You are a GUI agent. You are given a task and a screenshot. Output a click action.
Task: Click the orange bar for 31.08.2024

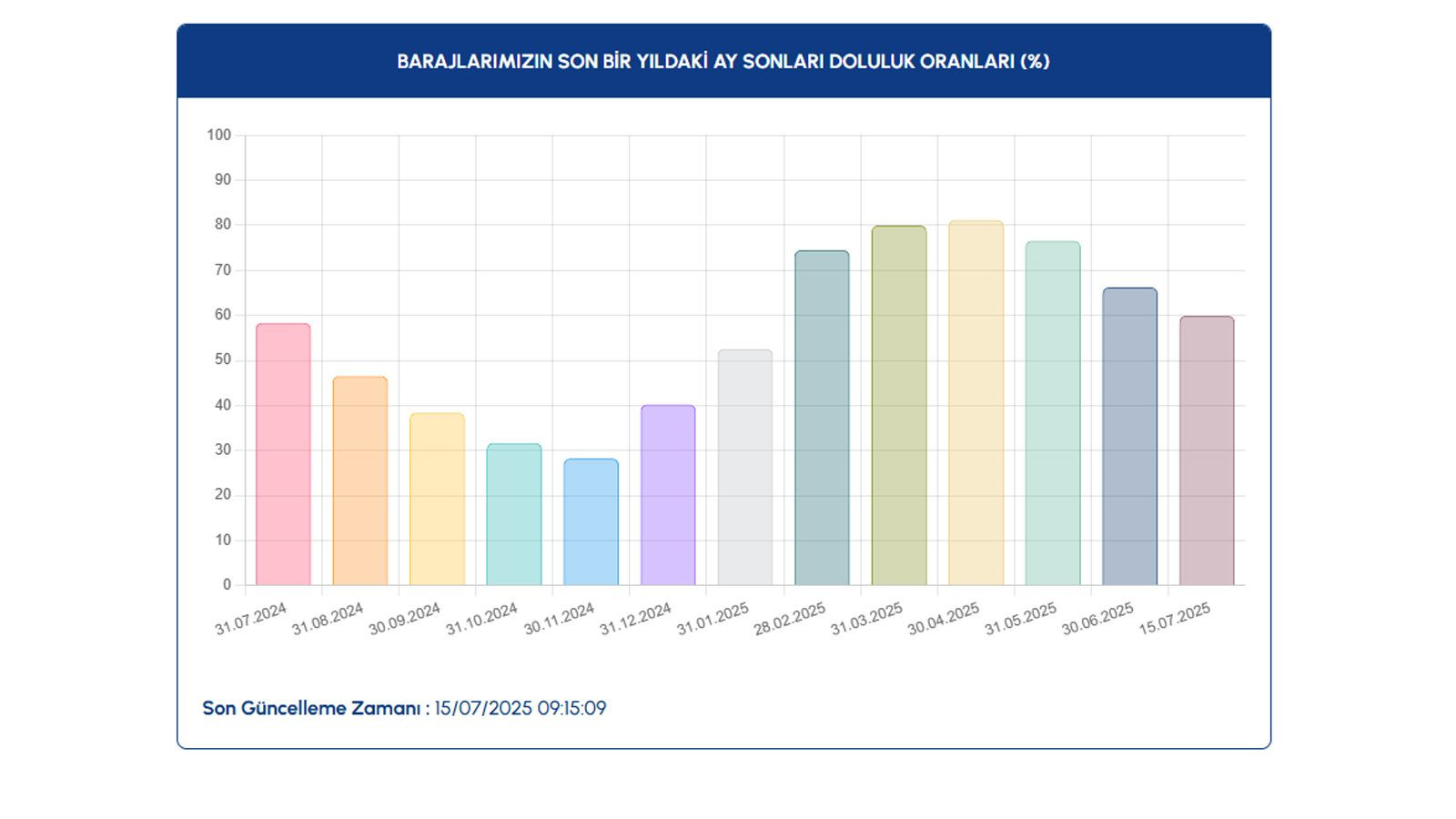[x=360, y=480]
